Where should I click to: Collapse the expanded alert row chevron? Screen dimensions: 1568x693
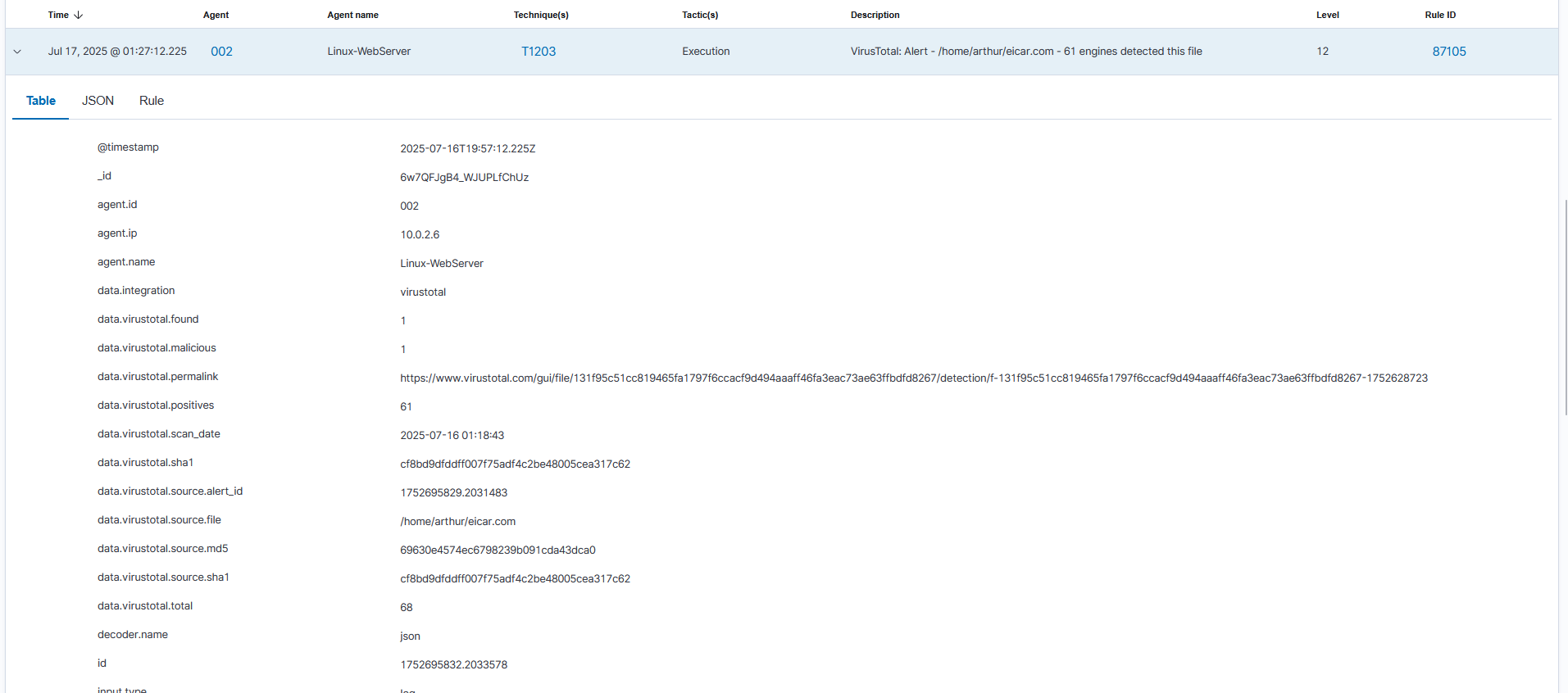(x=17, y=52)
